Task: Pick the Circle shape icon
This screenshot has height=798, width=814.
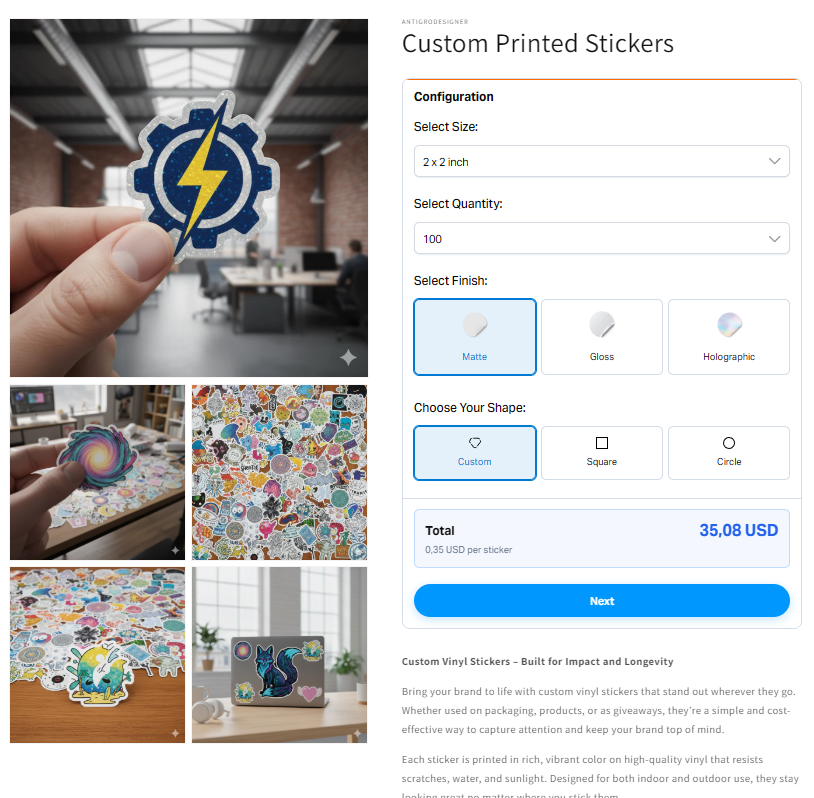Action: pos(729,443)
